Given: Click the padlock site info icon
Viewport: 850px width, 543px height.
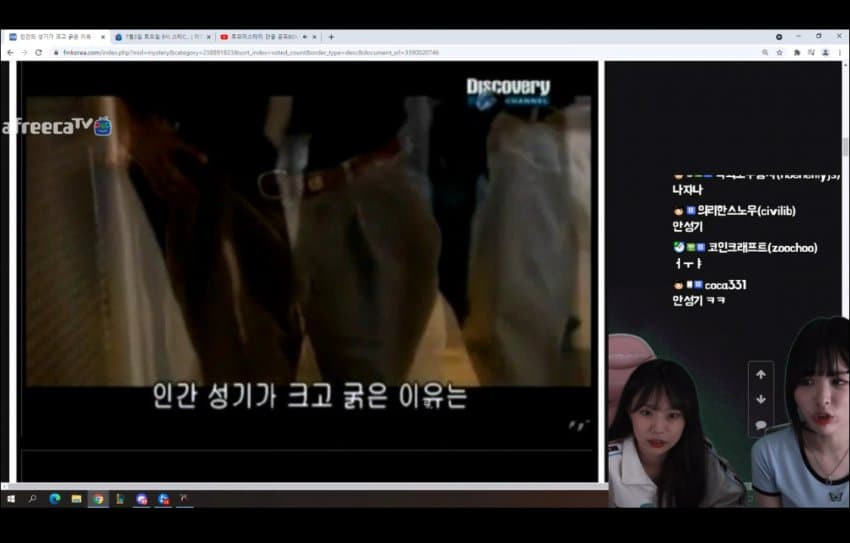Looking at the screenshot, I should [55, 53].
